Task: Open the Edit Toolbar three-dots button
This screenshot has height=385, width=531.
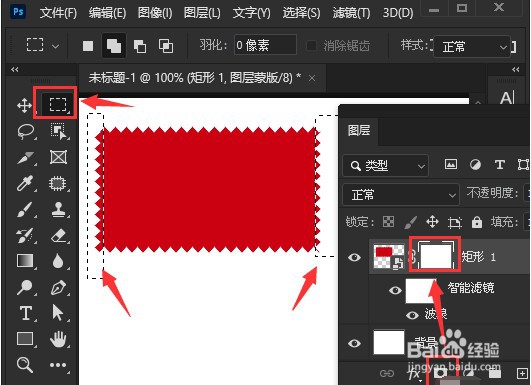Action: click(x=58, y=365)
